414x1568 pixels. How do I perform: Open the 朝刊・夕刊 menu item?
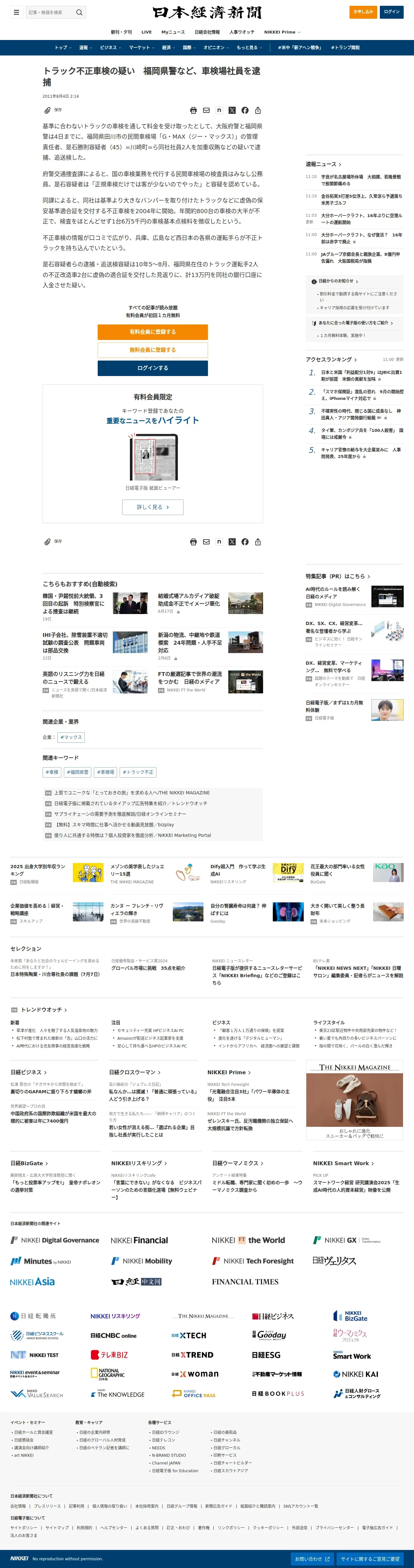pyautogui.click(x=121, y=32)
